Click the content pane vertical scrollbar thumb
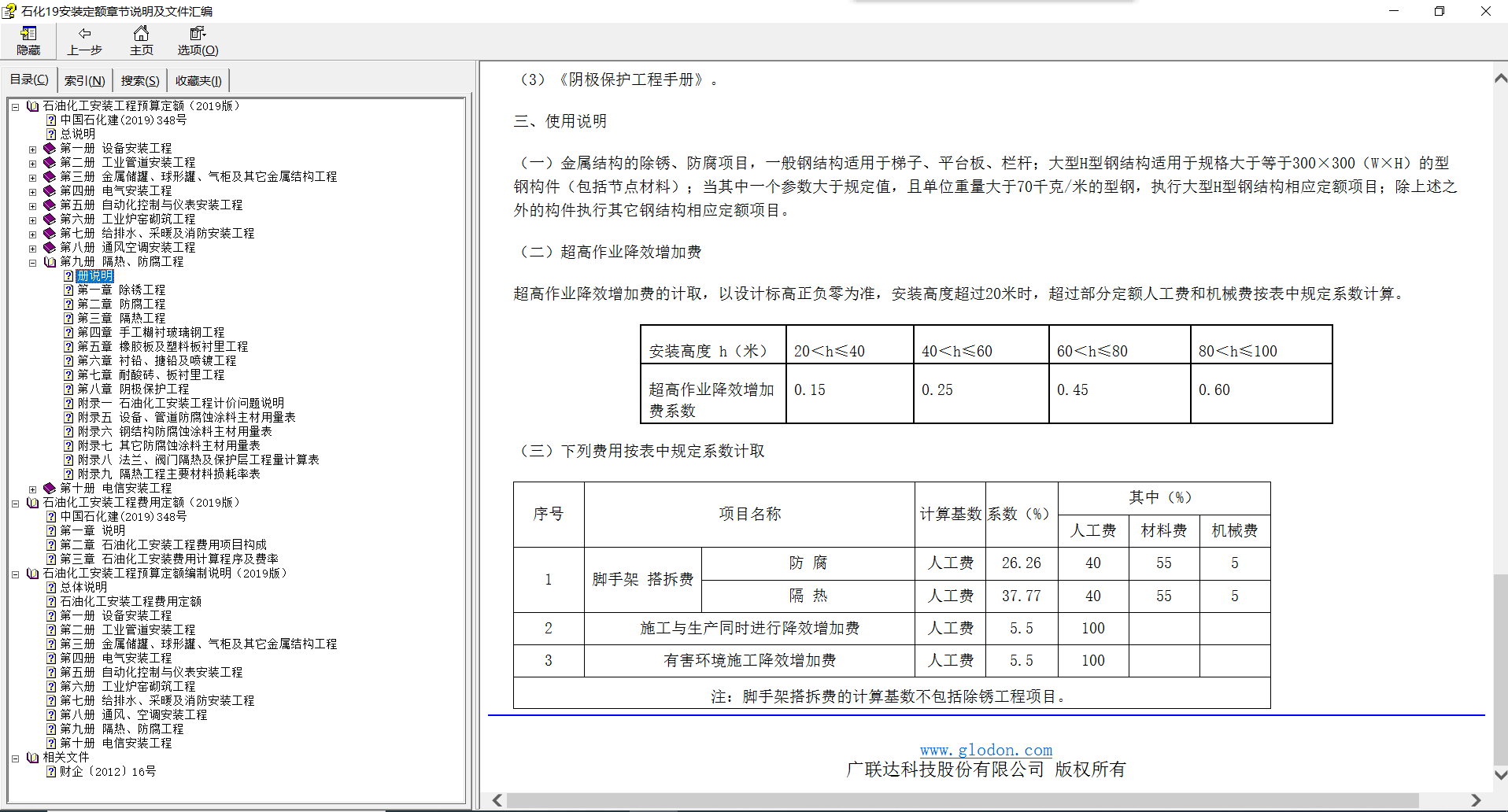The height and width of the screenshot is (812, 1508). (x=1500, y=669)
